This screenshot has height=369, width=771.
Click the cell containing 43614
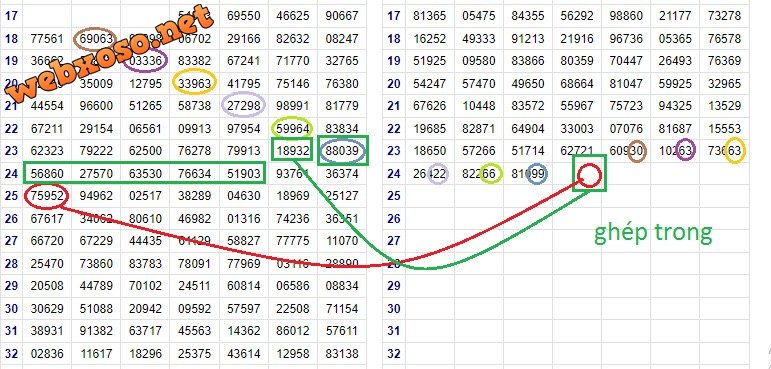244,354
